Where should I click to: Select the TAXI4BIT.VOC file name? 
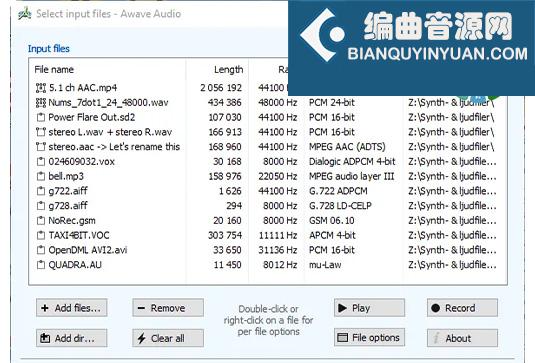(79, 235)
